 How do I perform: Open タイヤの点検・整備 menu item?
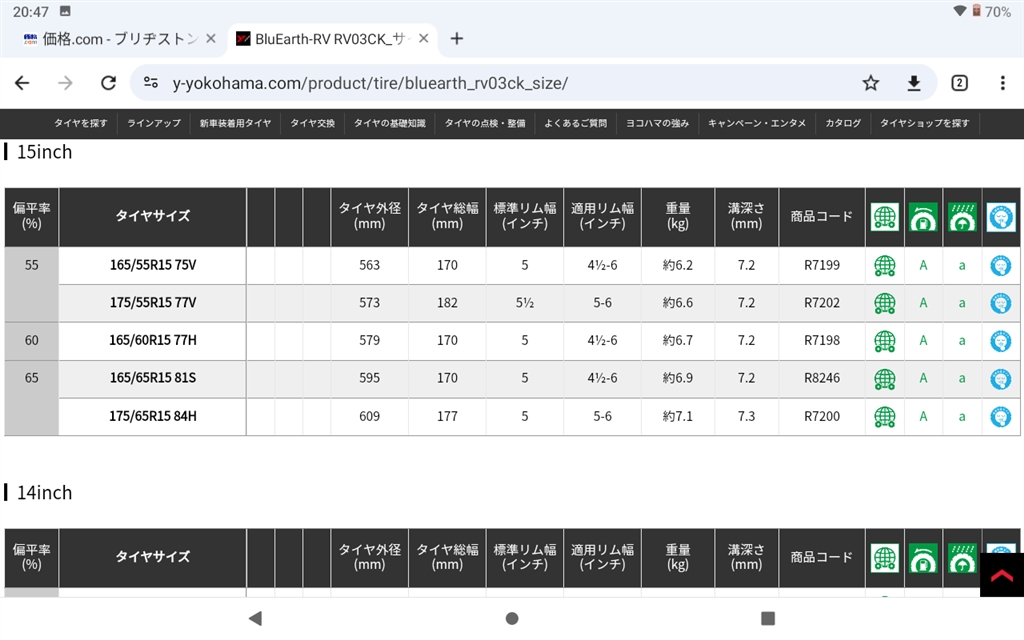(x=485, y=123)
